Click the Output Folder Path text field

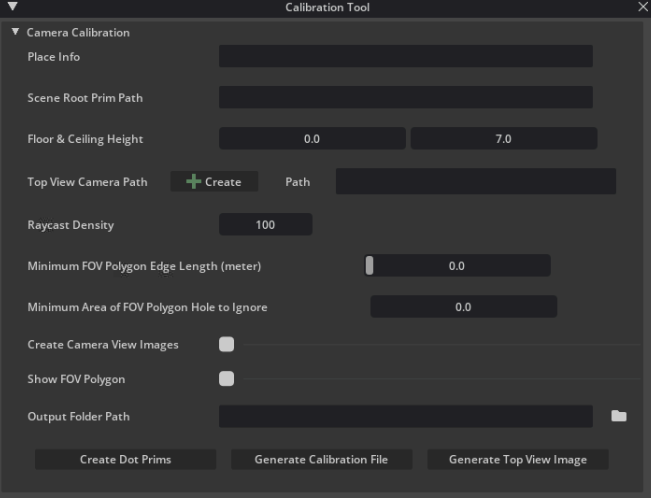[405, 416]
